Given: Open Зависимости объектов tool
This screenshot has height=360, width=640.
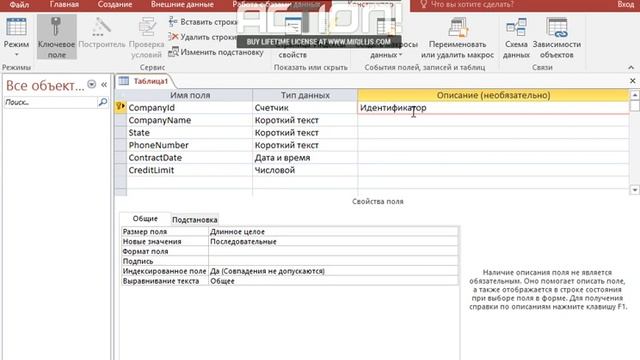Looking at the screenshot, I should (556, 38).
